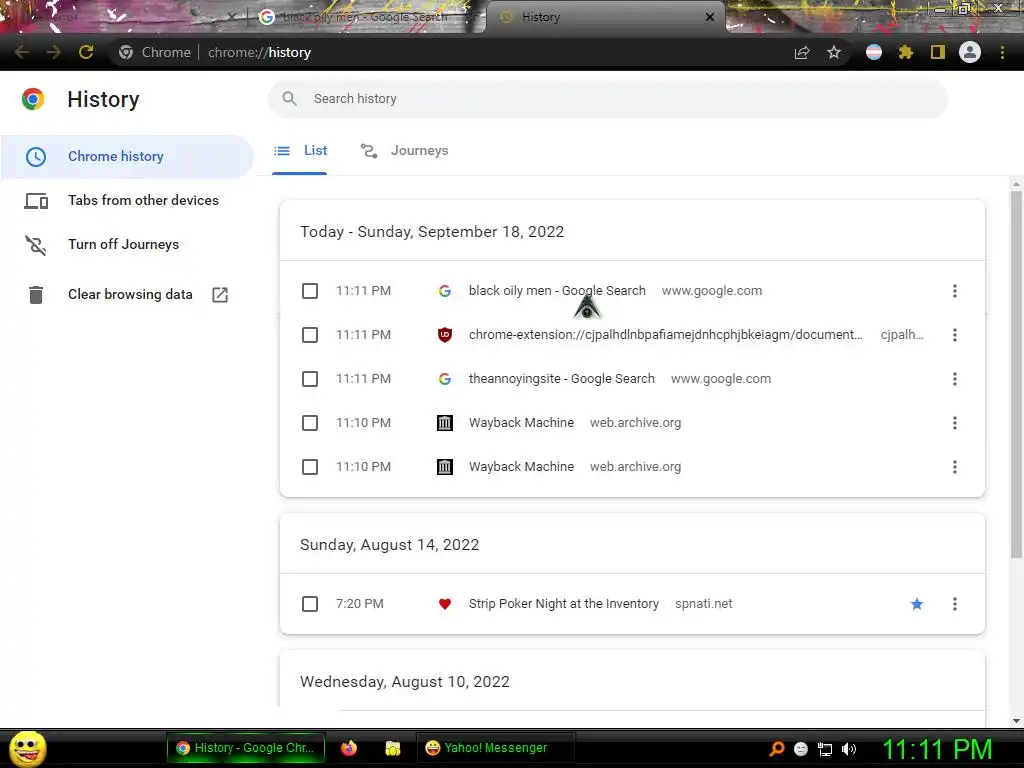The width and height of the screenshot is (1024, 768).
Task: Go forward with the forward arrow
Action: tap(54, 52)
